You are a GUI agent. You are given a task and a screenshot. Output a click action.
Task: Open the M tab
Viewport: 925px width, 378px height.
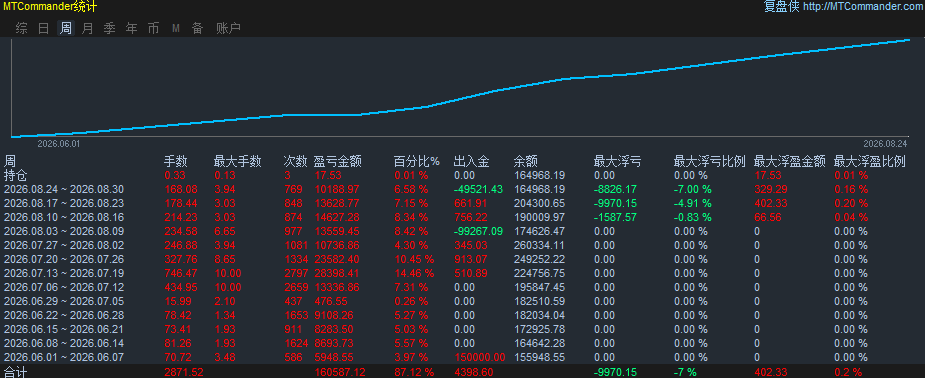[176, 28]
